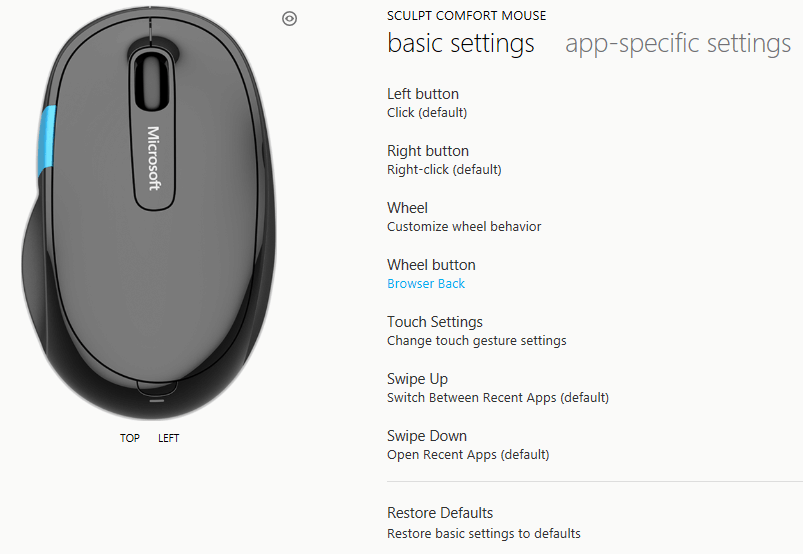Click Switch Between Recent Apps (default) text
The width and height of the screenshot is (803, 554).
(x=498, y=398)
